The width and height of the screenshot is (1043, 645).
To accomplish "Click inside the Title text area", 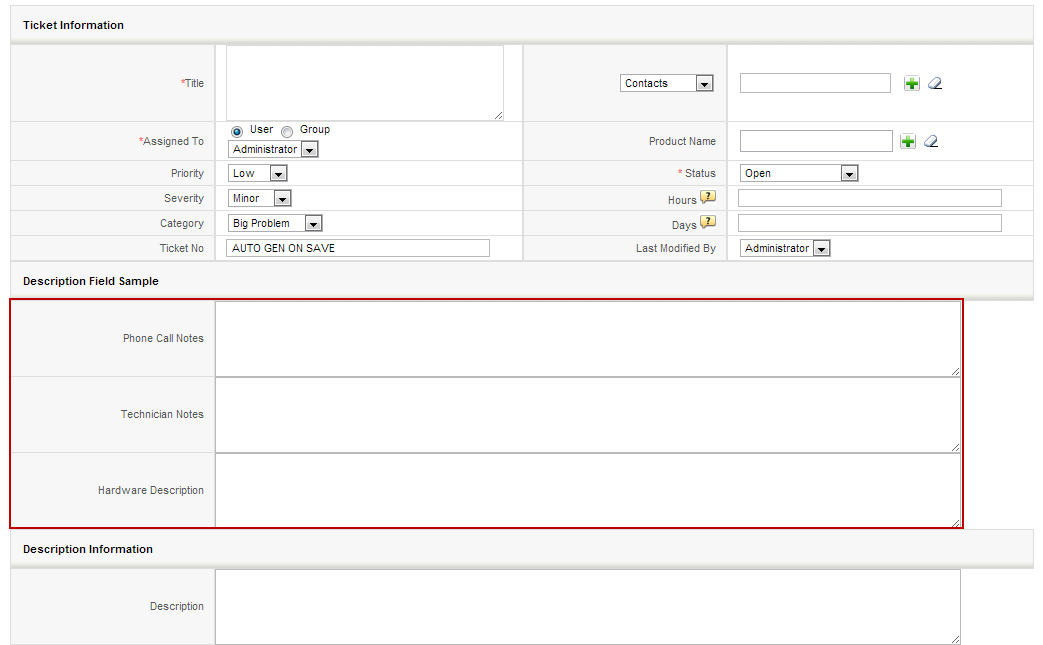I will coord(364,83).
